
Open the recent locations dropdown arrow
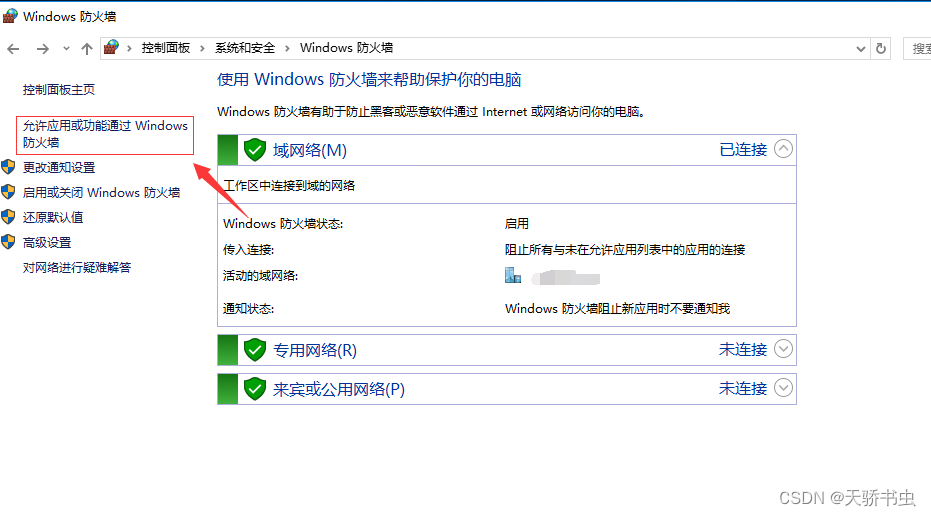point(66,49)
